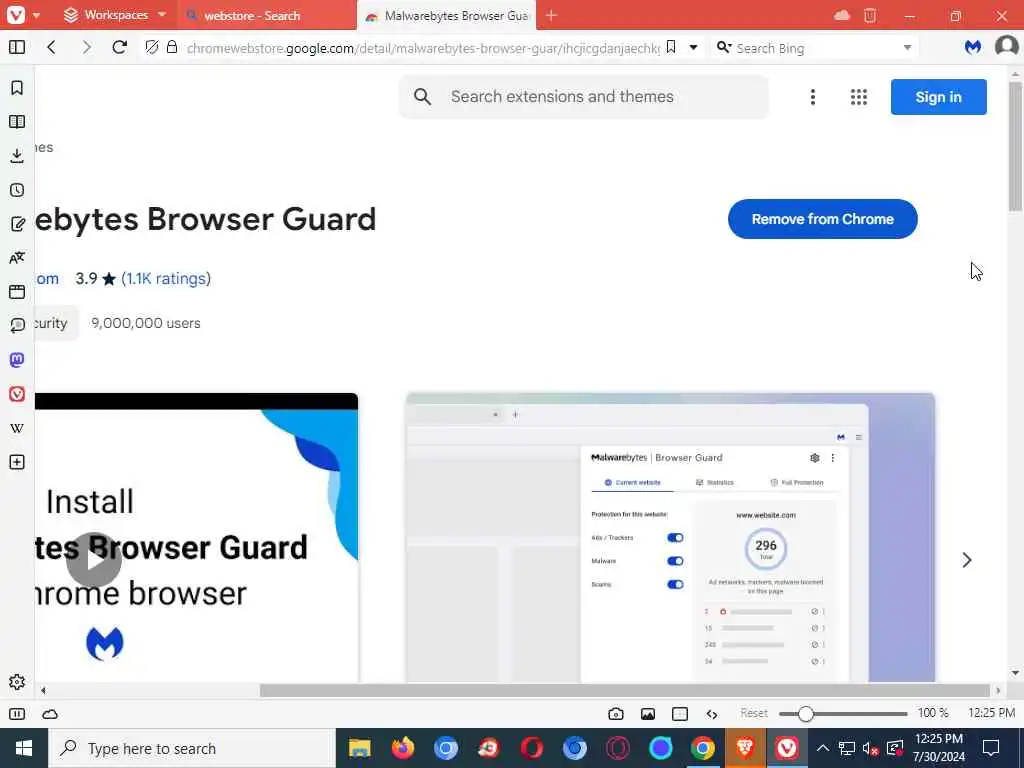The width and height of the screenshot is (1024, 768).
Task: Open the Search Bing engine icon
Action: point(723,47)
